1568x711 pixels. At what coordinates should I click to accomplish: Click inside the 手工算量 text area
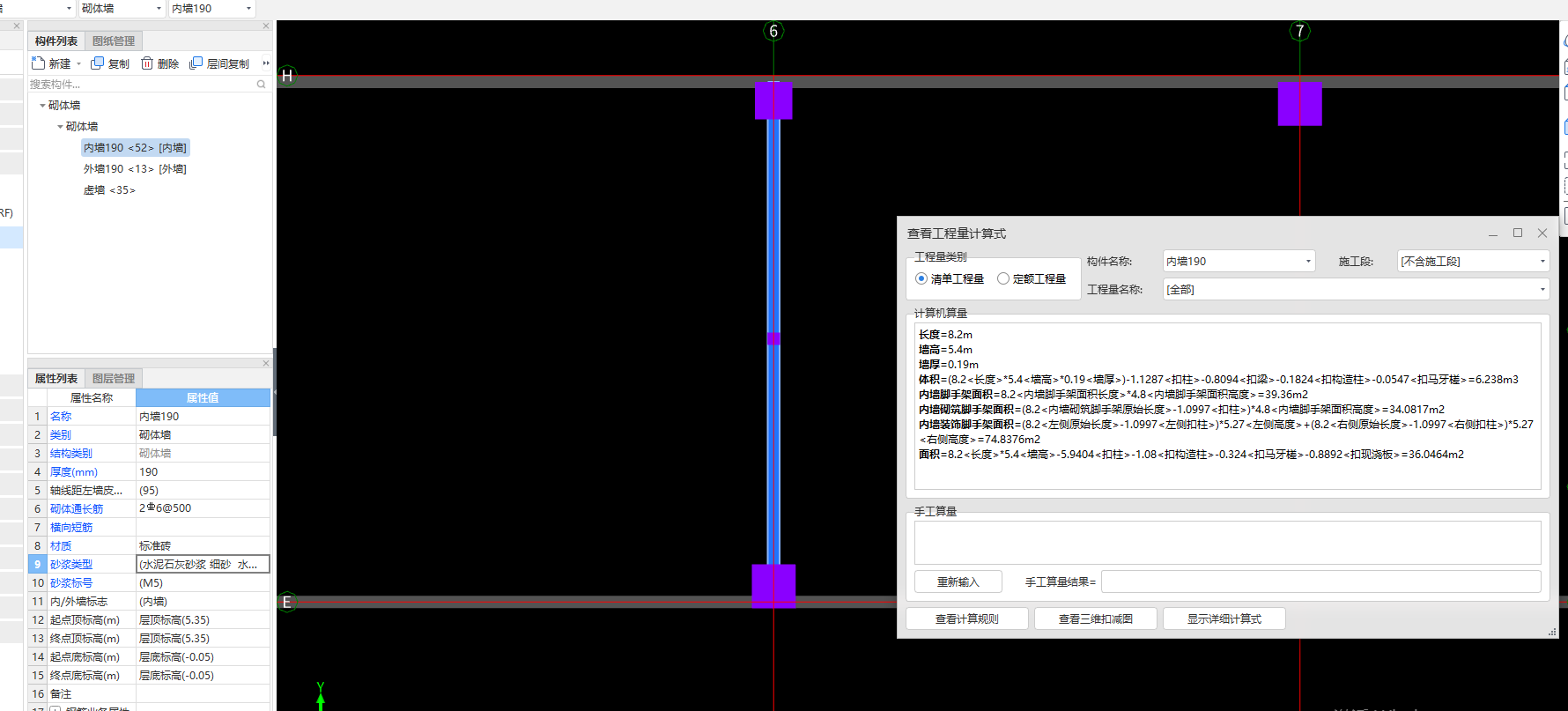coord(1227,543)
